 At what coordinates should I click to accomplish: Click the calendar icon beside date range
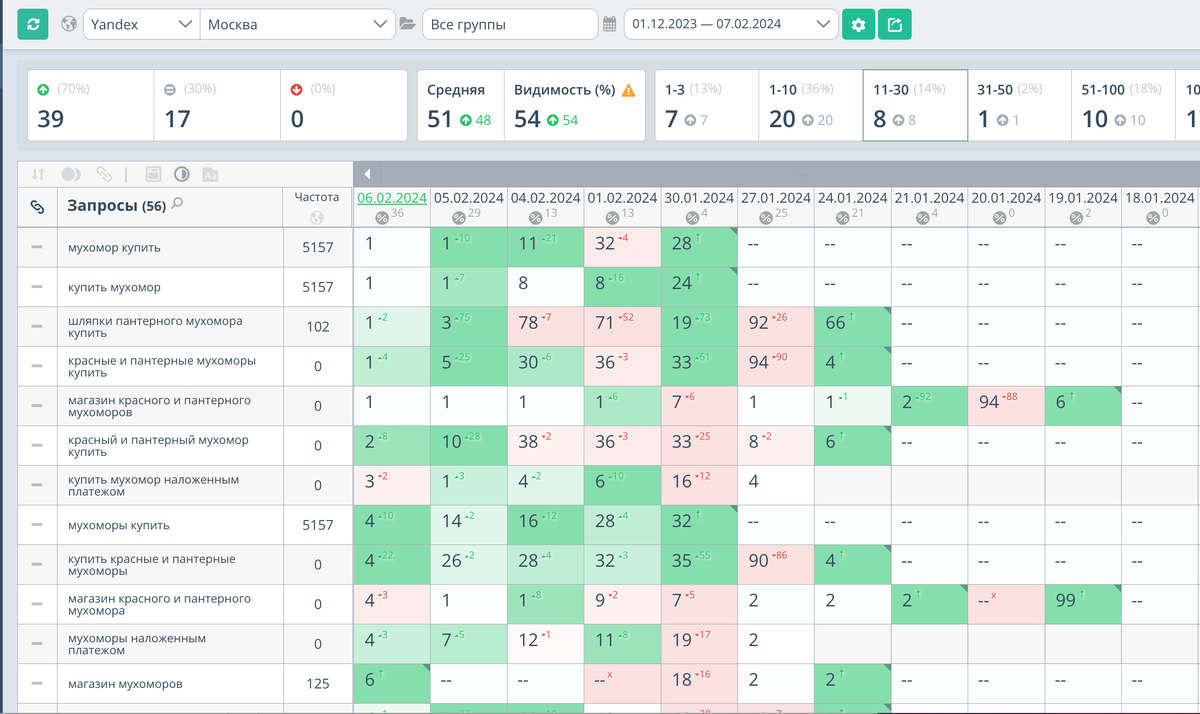[x=610, y=24]
